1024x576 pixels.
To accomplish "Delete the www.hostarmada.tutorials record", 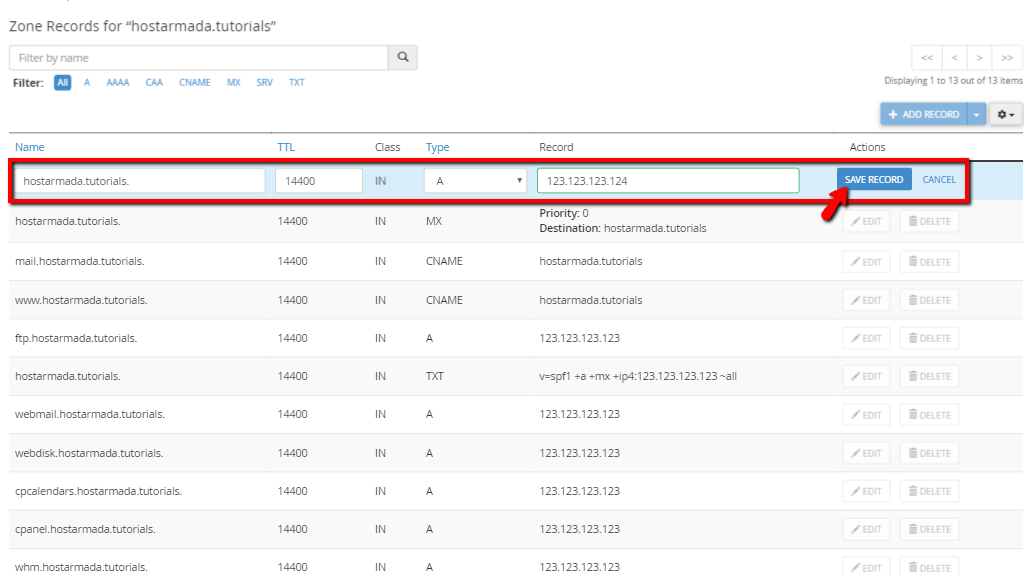I will [x=929, y=300].
